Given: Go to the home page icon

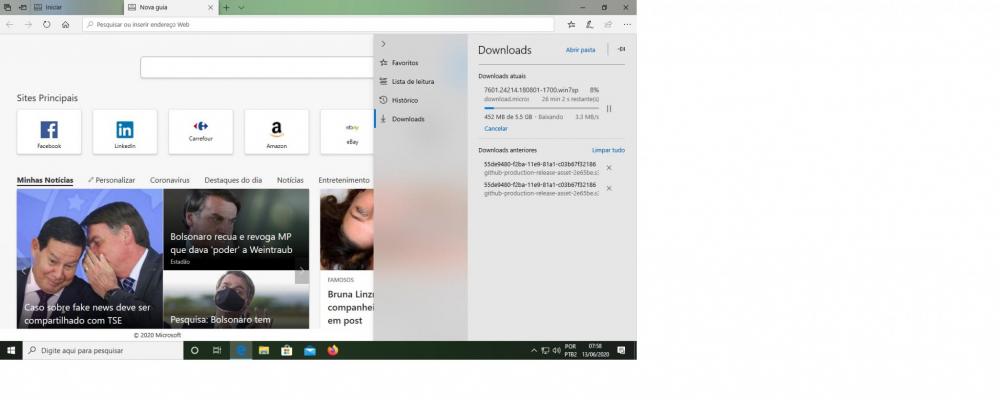Looking at the screenshot, I should click(x=65, y=24).
